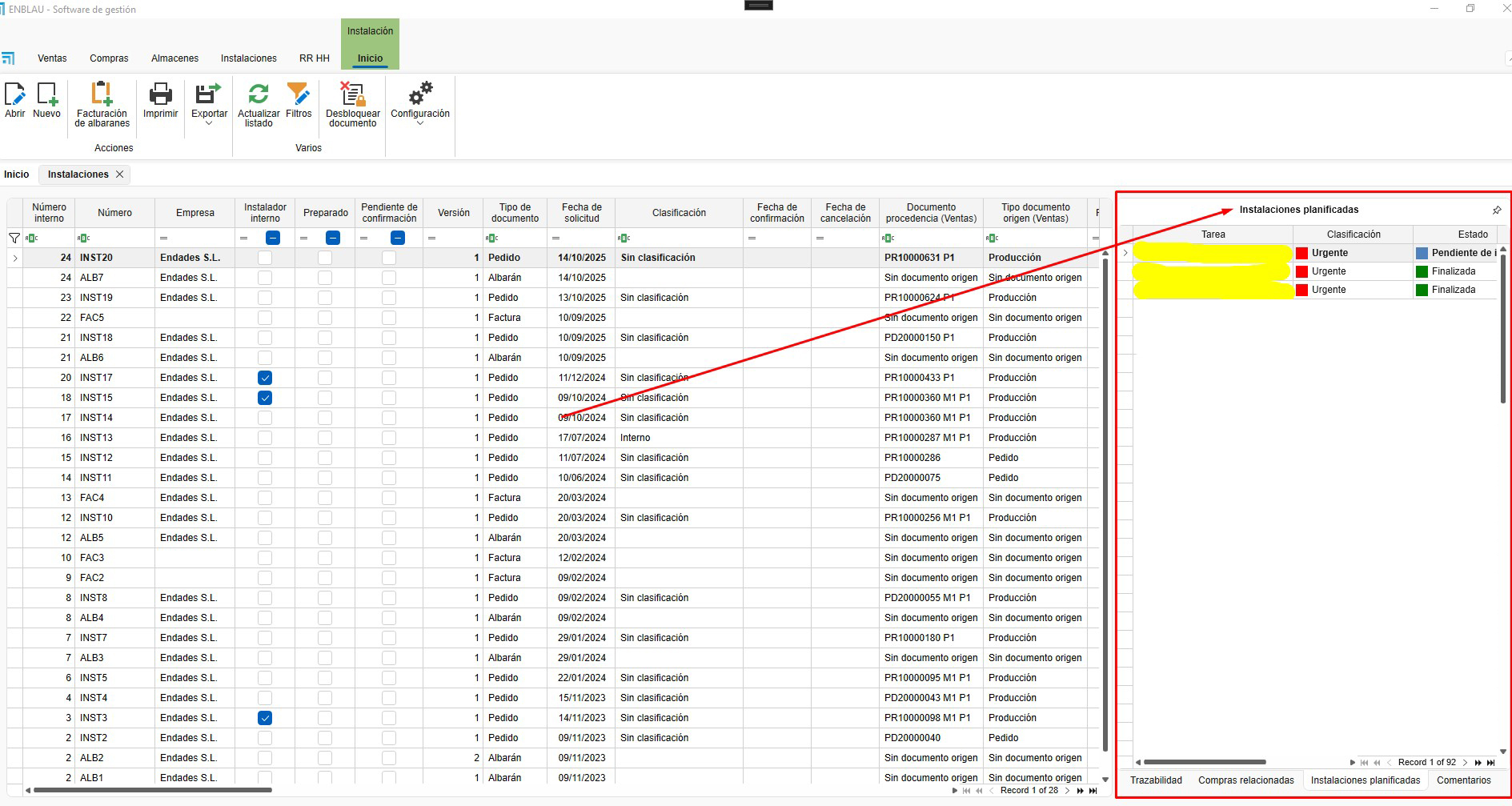The height and width of the screenshot is (806, 1512).
Task: Click the Abrir document icon
Action: click(x=14, y=95)
